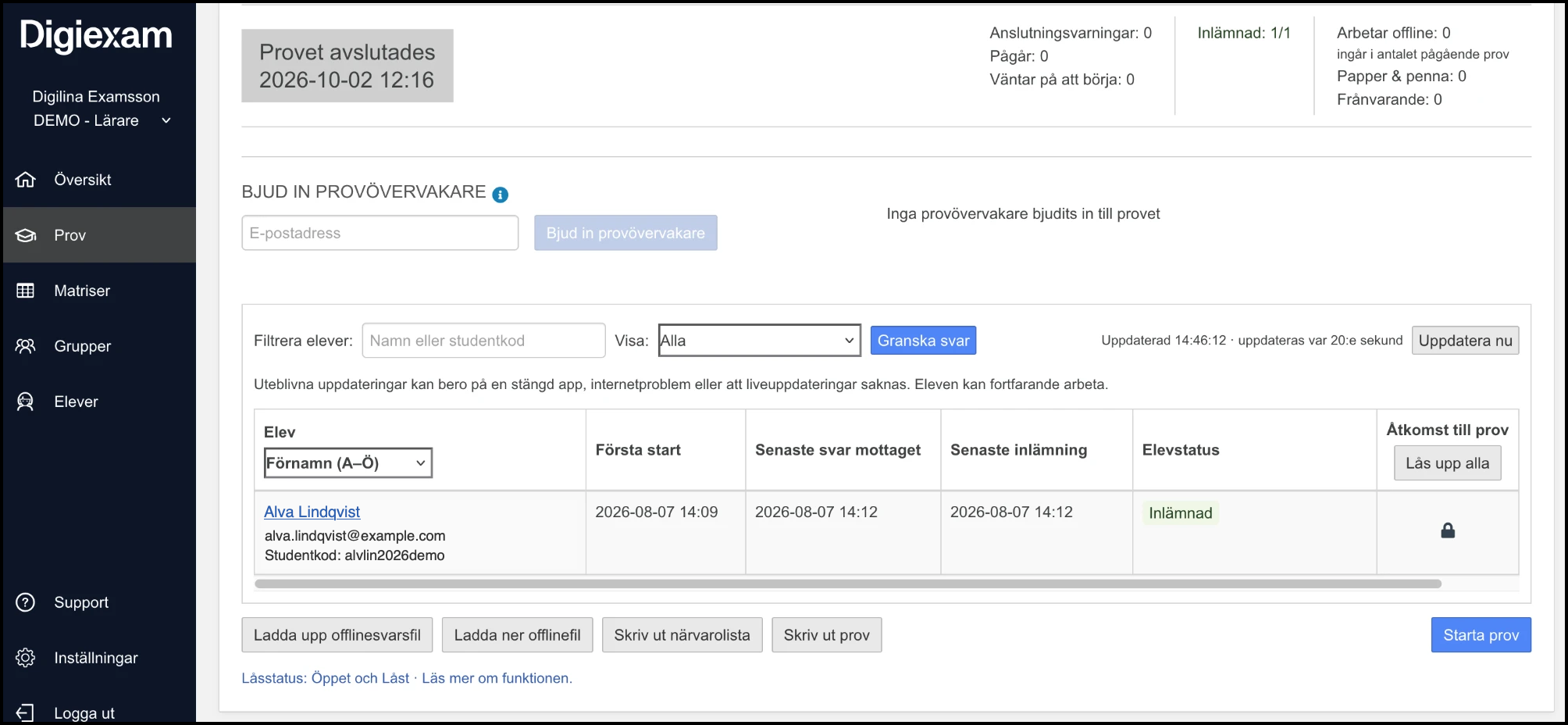
Task: Click the info icon beside Bjud in provövervakare
Action: point(501,195)
